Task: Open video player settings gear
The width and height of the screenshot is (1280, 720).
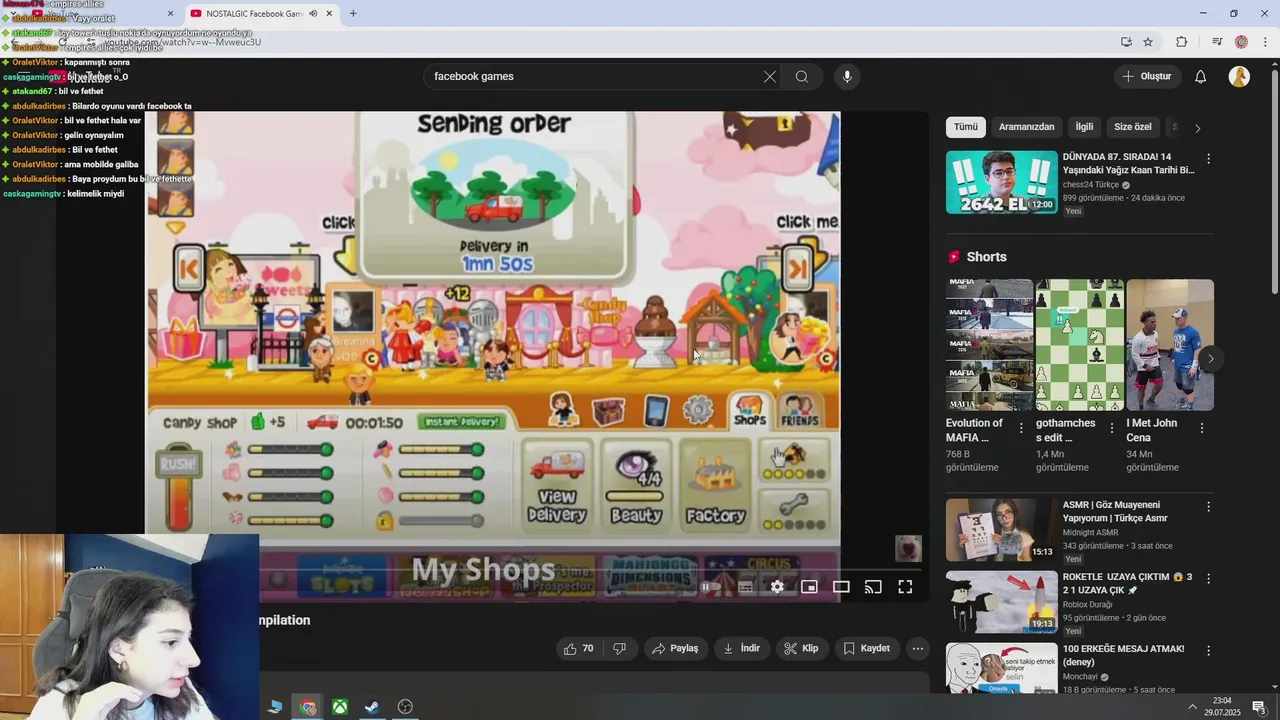Action: 777,587
